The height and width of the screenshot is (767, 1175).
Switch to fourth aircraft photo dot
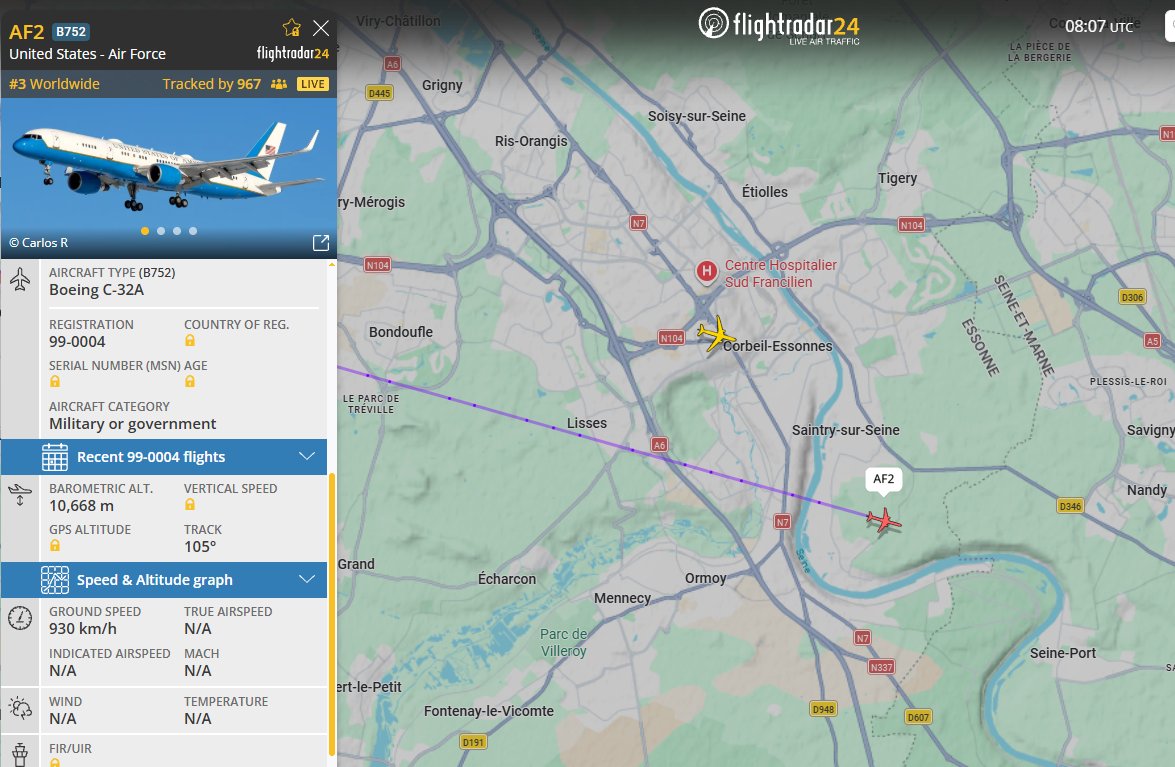[x=193, y=231]
